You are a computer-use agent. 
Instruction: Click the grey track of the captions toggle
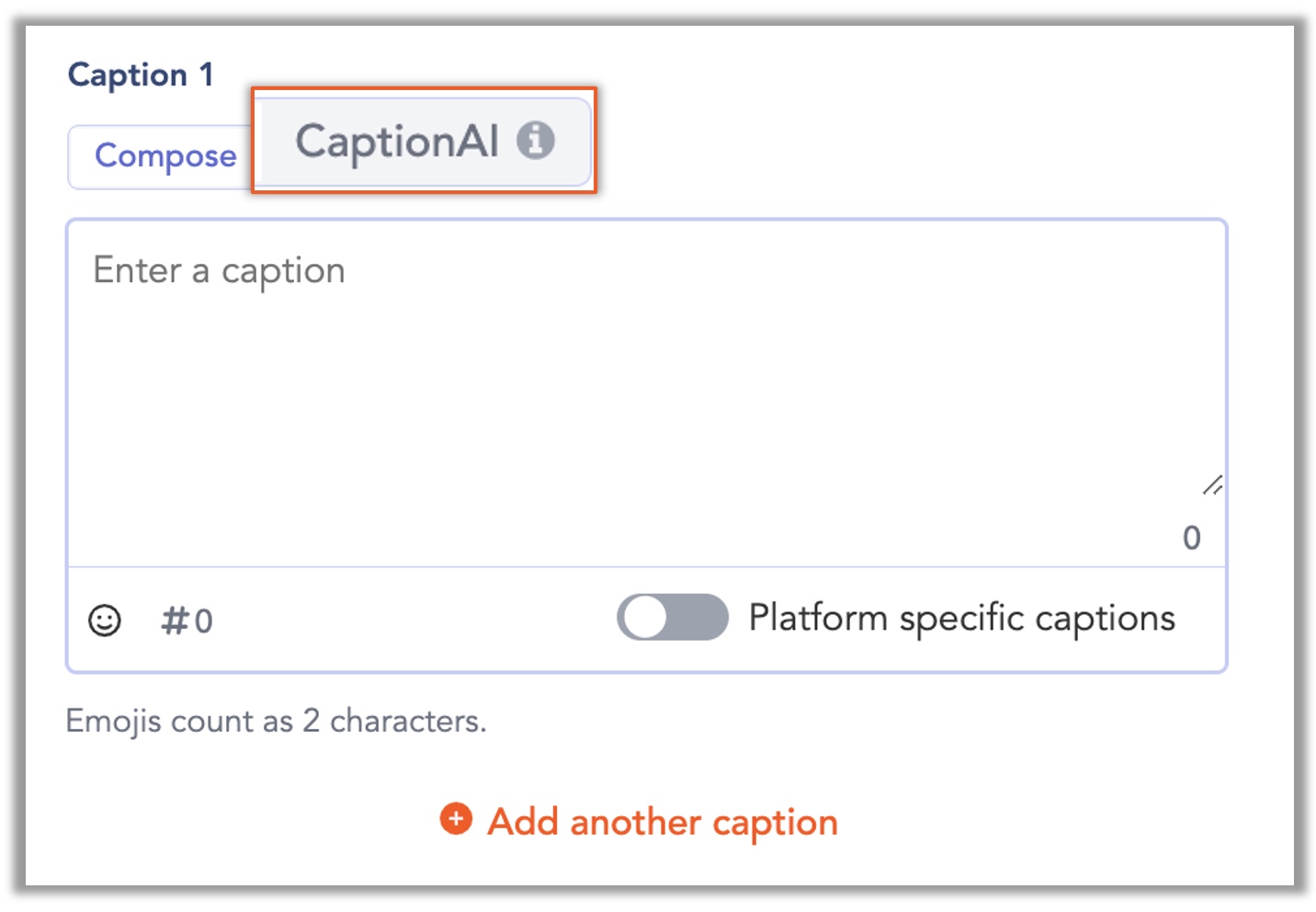(x=698, y=617)
